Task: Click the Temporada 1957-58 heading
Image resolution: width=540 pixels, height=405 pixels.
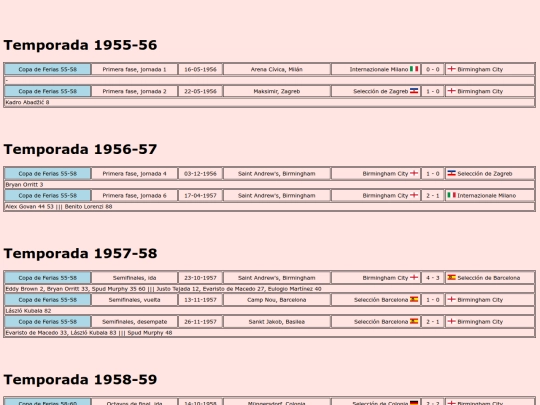Action: pos(80,253)
